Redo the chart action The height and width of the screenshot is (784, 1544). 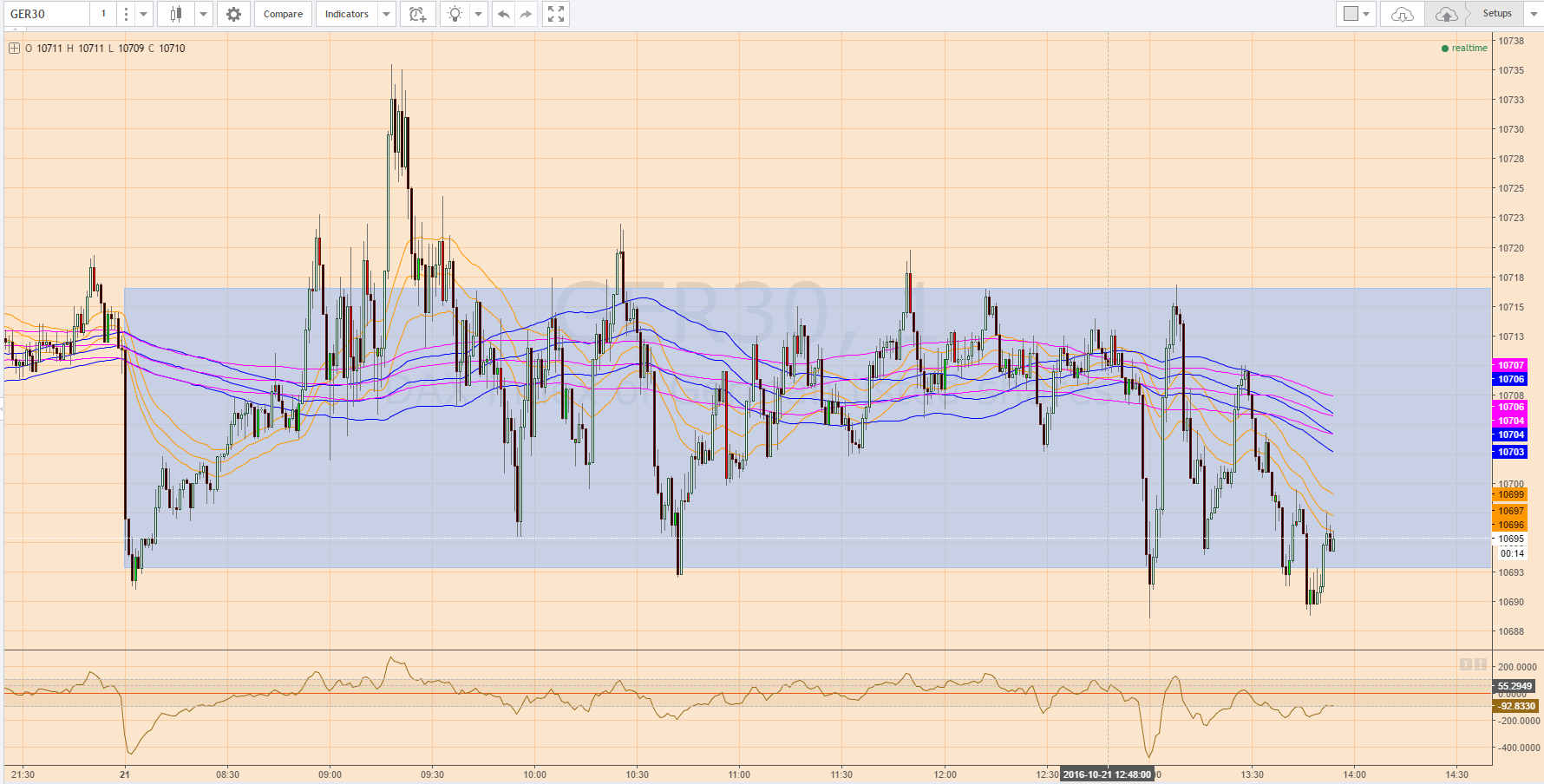coord(526,14)
